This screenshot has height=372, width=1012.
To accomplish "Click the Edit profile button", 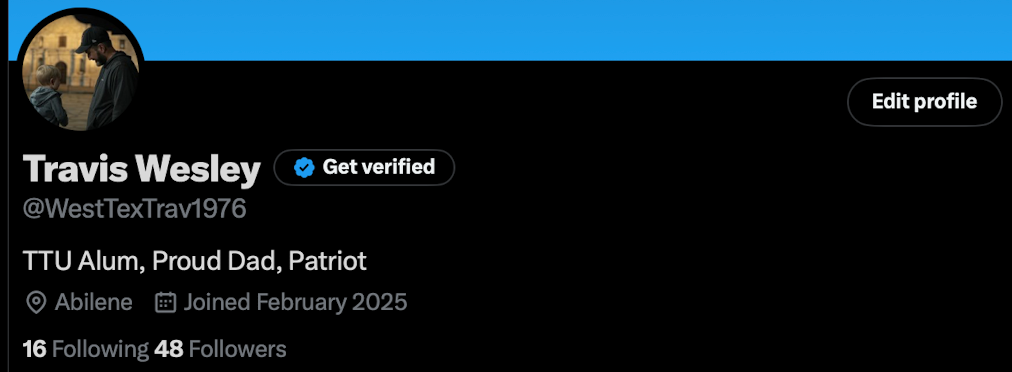I will coord(924,102).
